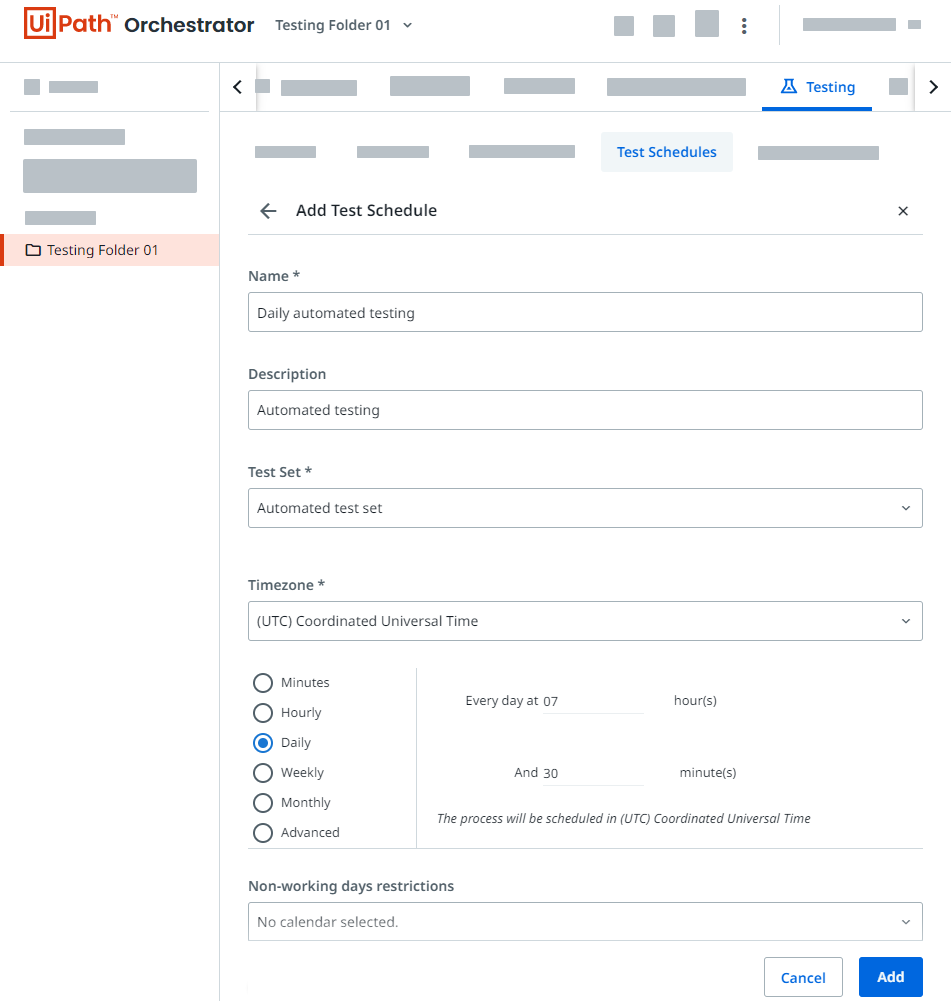The width and height of the screenshot is (951, 1001).
Task: Click into the Name input field
Action: click(585, 313)
